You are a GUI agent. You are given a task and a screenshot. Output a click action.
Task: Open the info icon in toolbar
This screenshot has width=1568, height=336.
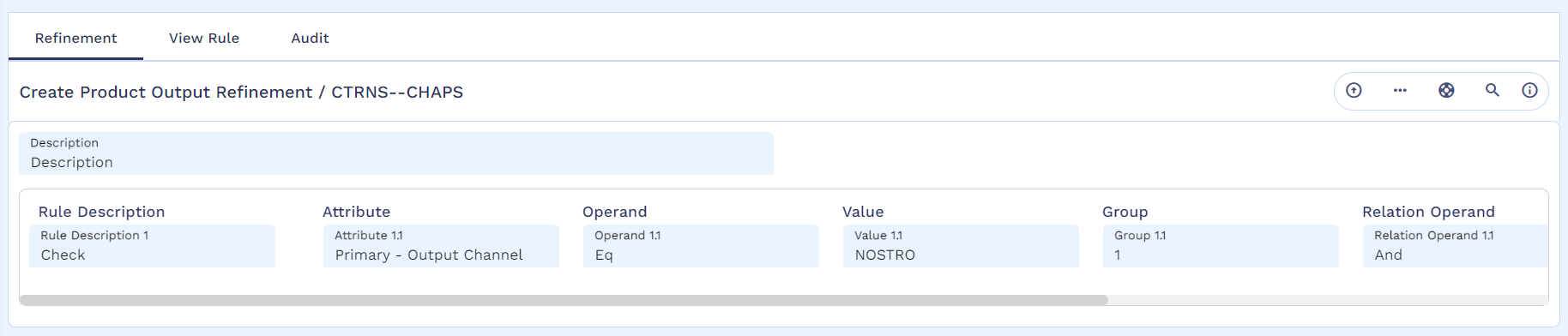tap(1529, 90)
